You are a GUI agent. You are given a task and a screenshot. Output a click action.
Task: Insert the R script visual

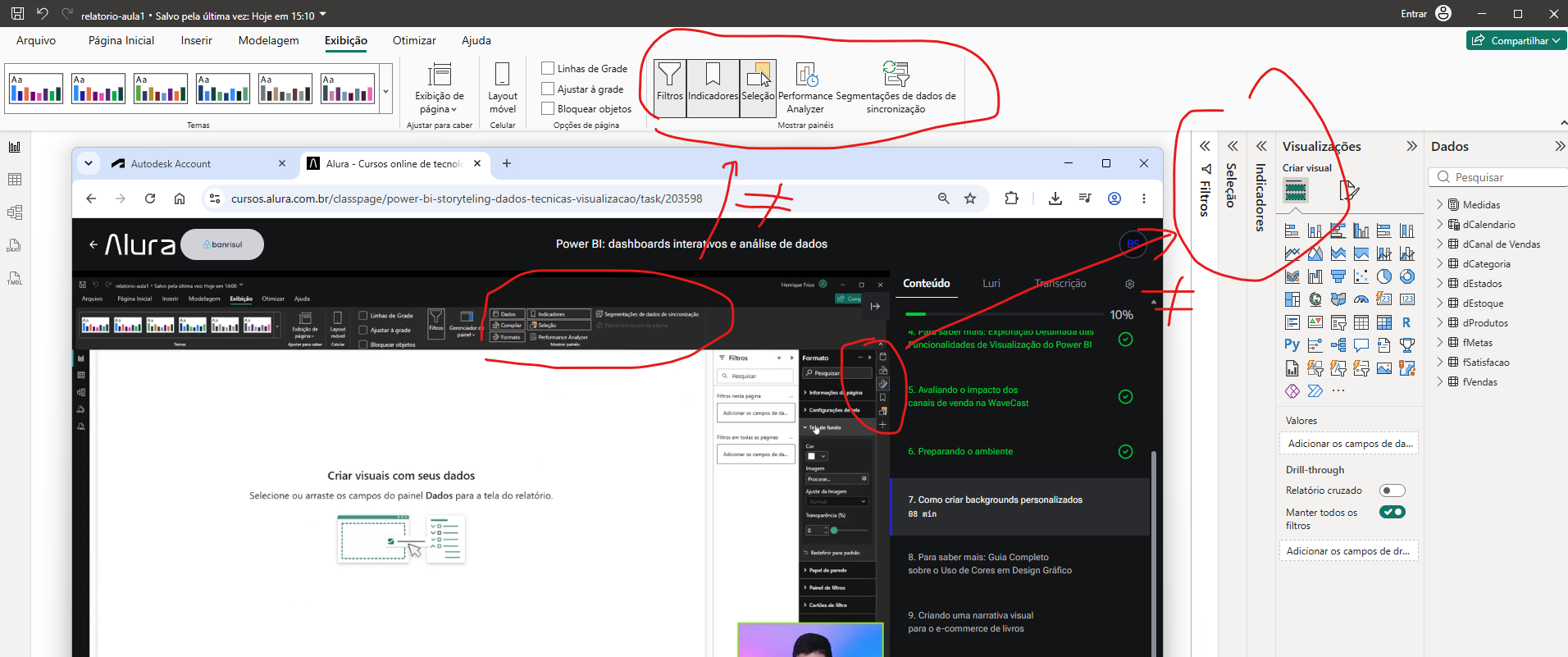(1407, 322)
